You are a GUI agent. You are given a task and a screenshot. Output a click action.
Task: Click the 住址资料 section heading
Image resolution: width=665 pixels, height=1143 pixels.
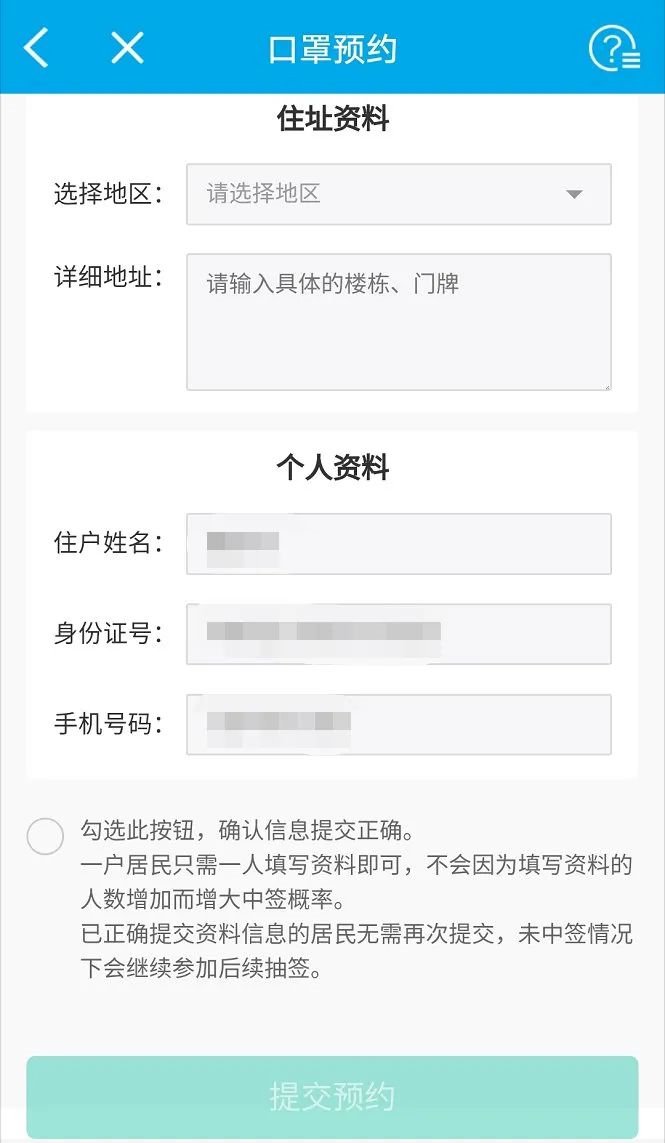click(x=332, y=120)
